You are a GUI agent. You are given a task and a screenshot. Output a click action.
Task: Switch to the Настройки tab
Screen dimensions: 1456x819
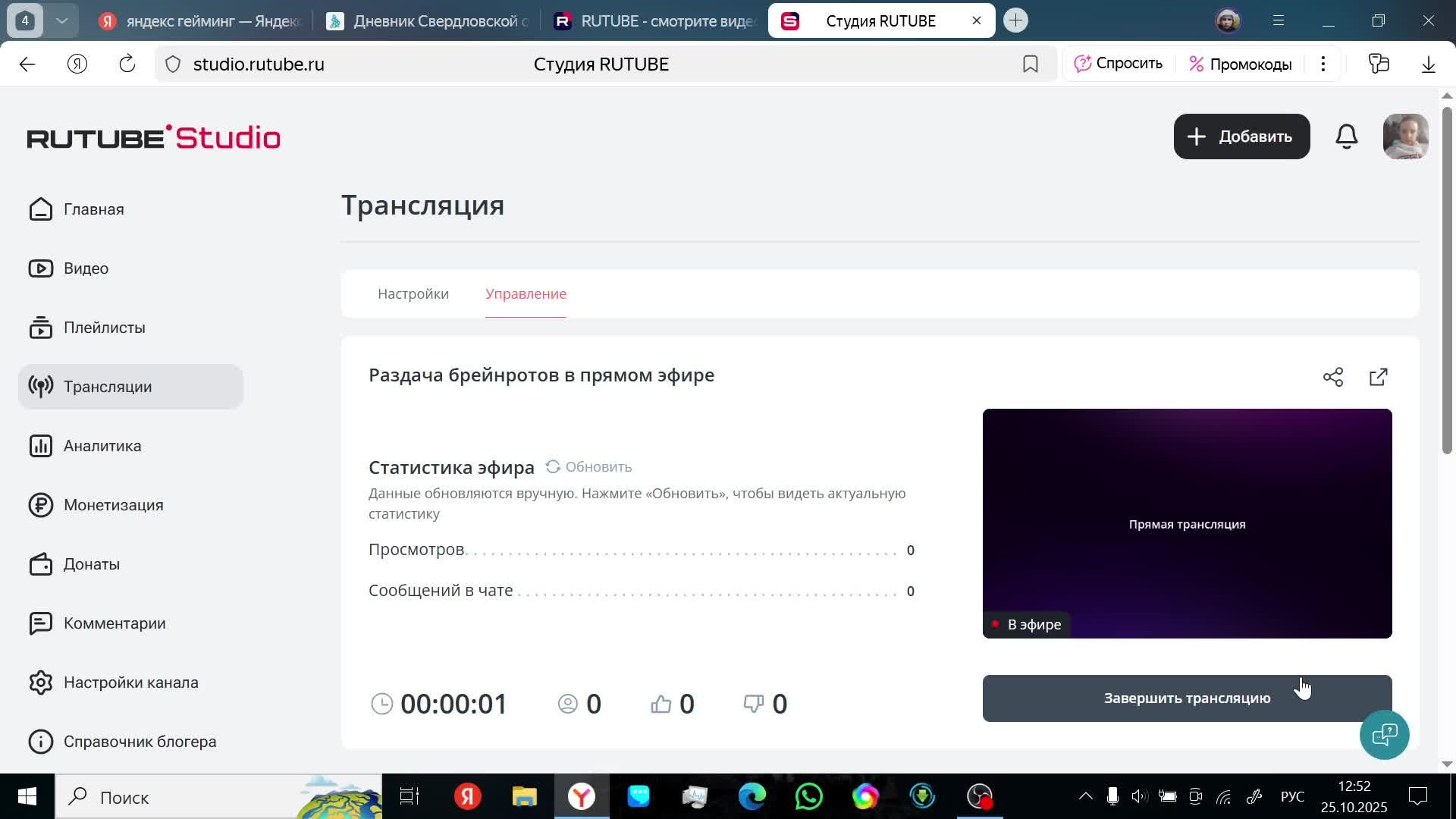click(413, 293)
